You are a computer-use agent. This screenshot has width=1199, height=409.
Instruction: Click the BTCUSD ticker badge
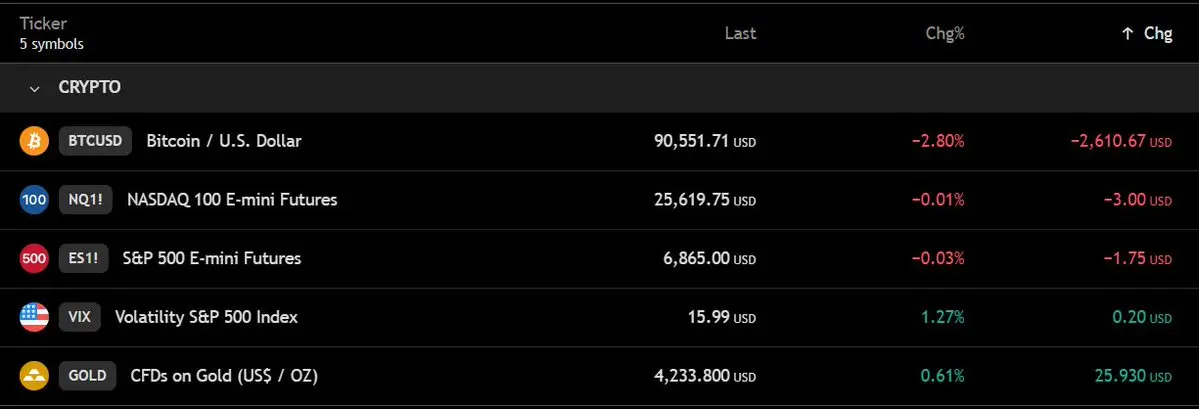(x=95, y=141)
